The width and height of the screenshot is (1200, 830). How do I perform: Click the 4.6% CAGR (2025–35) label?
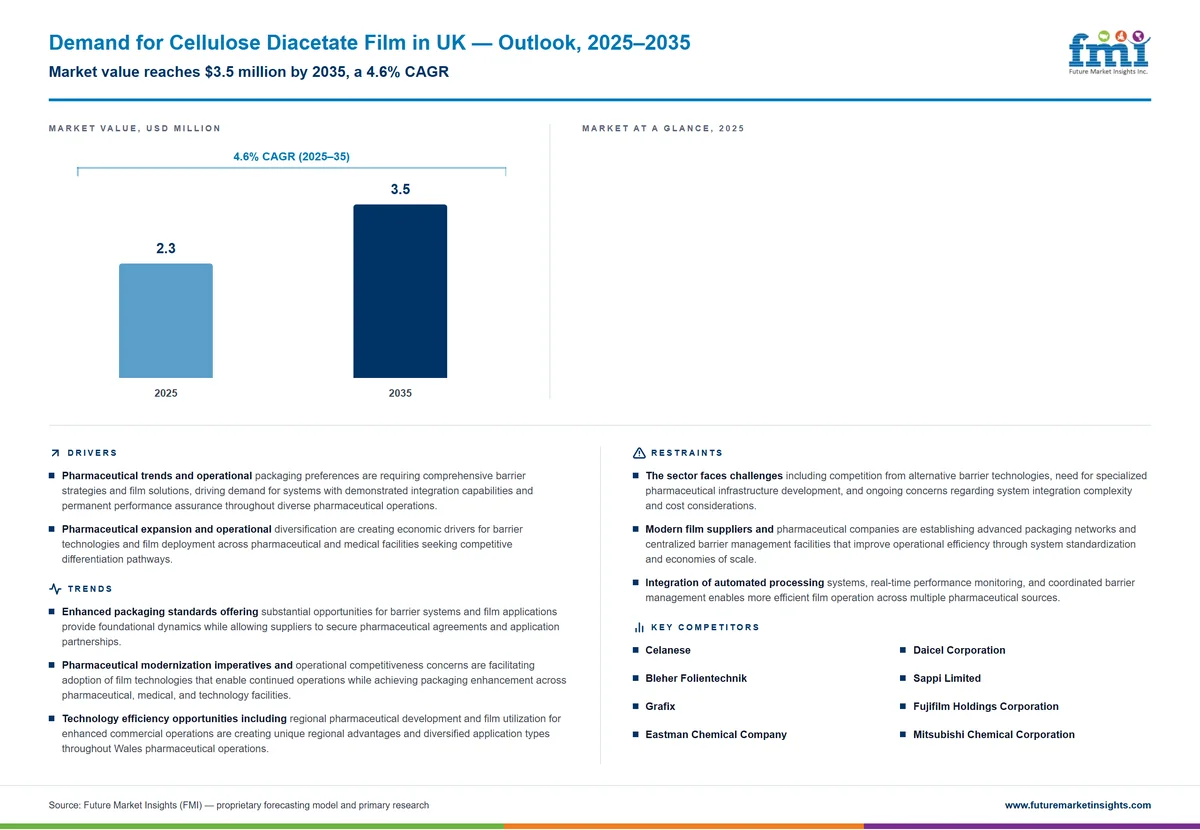[x=291, y=157]
